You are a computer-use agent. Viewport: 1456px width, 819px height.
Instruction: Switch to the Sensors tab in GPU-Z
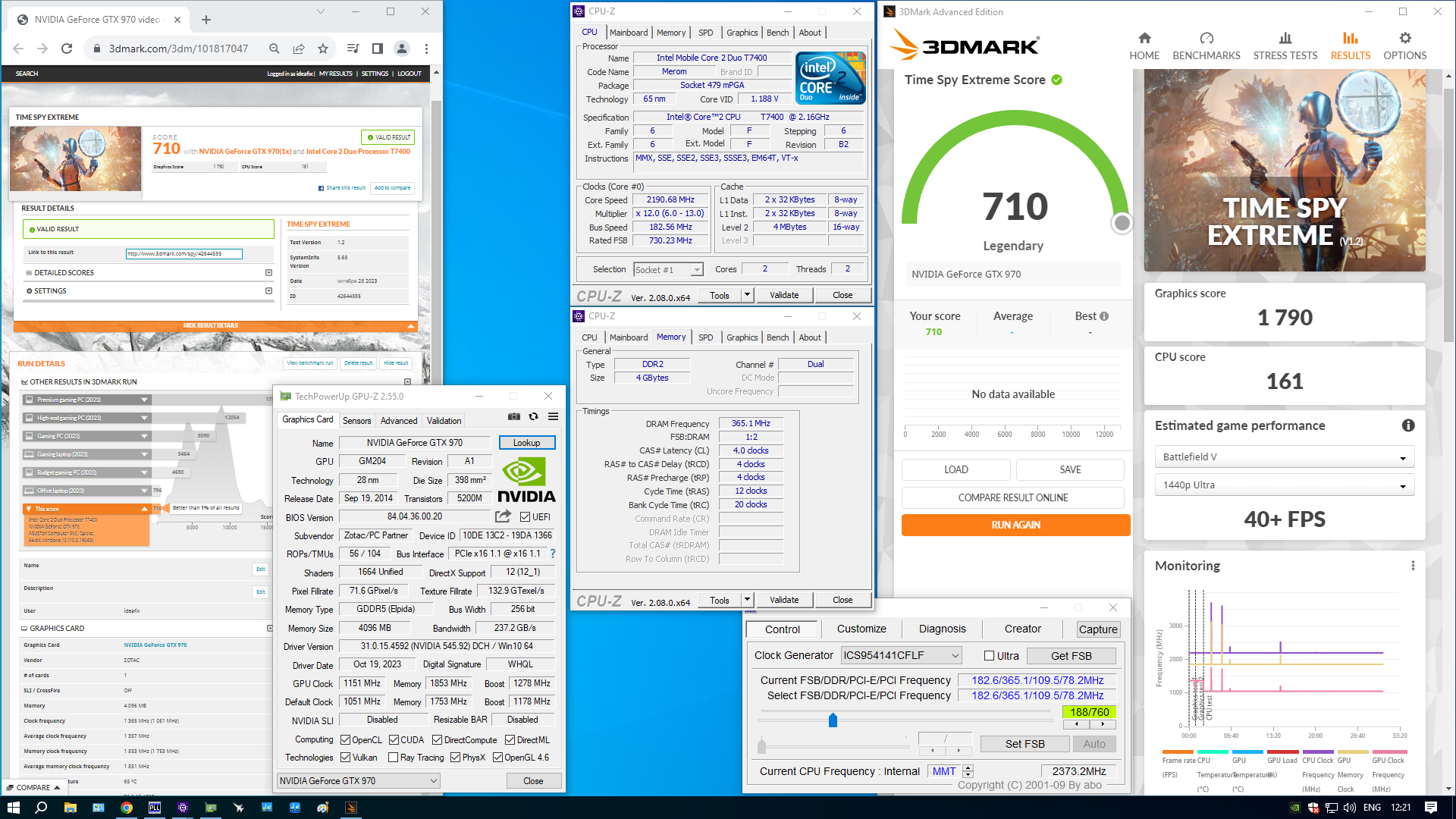[x=356, y=421]
